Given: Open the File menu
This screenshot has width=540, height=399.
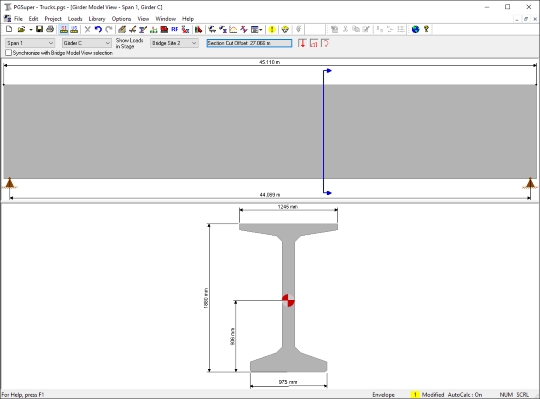Looking at the screenshot, I should 18,19.
